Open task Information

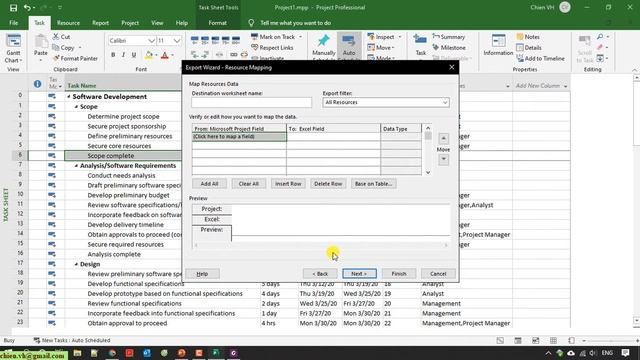tap(498, 45)
